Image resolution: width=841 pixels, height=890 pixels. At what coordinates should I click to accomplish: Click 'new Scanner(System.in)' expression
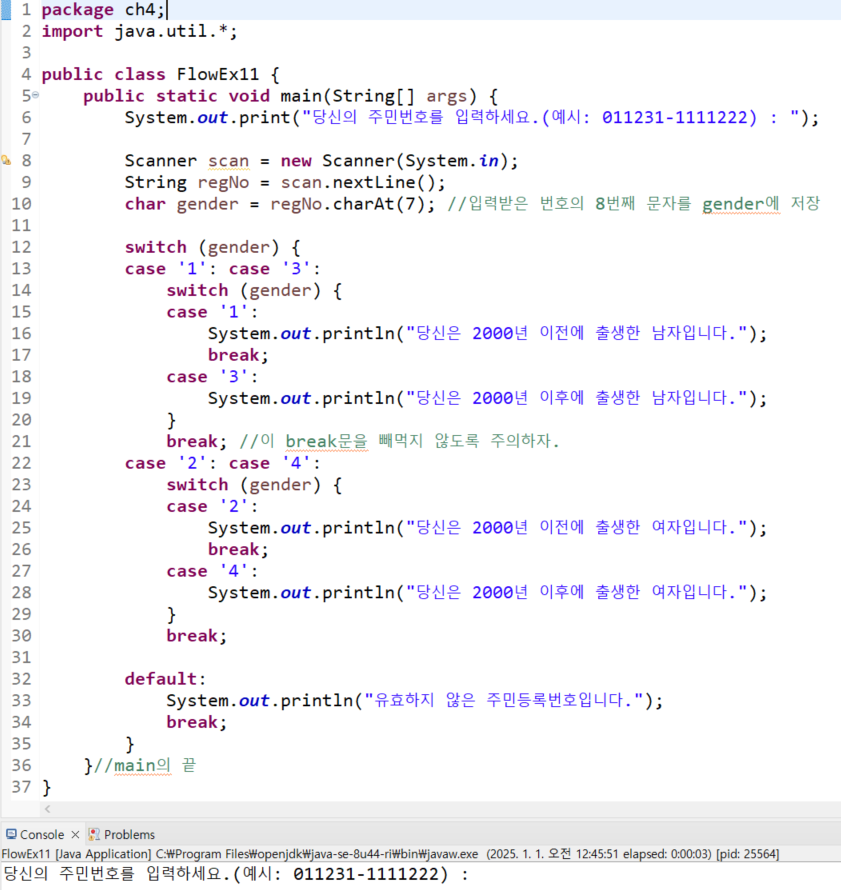[393, 161]
